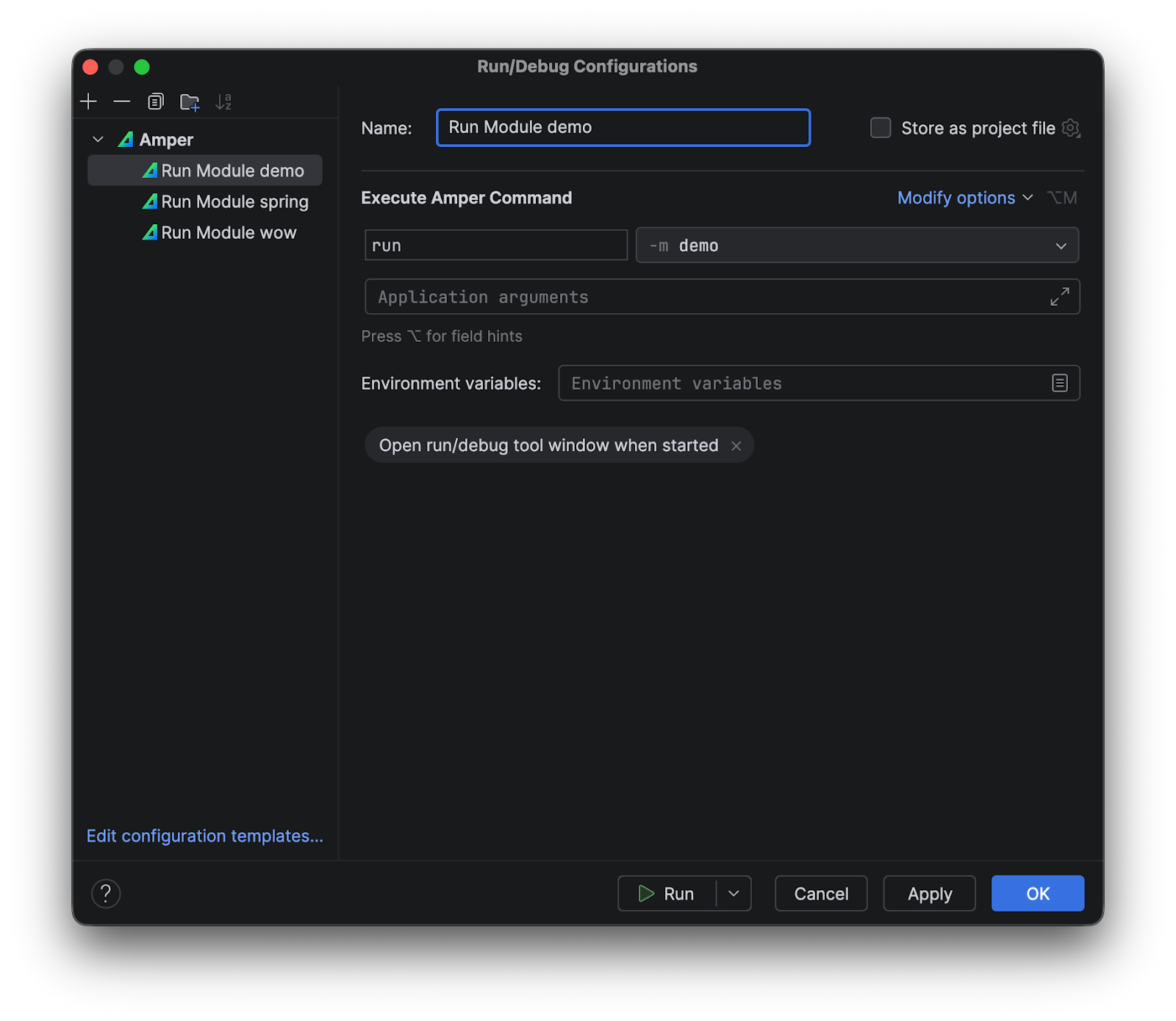Collapse the Amper configuration group
1176x1021 pixels.
click(98, 140)
